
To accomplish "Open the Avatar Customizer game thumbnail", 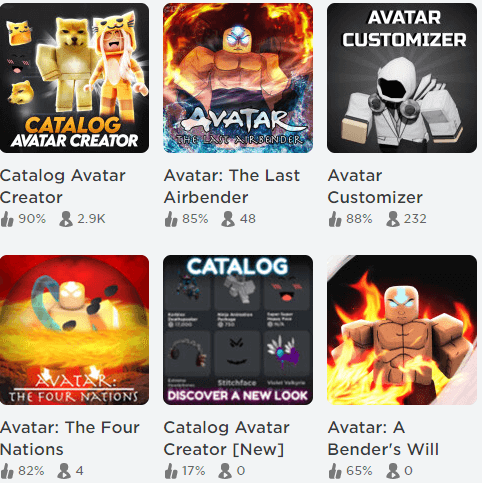I will click(402, 78).
